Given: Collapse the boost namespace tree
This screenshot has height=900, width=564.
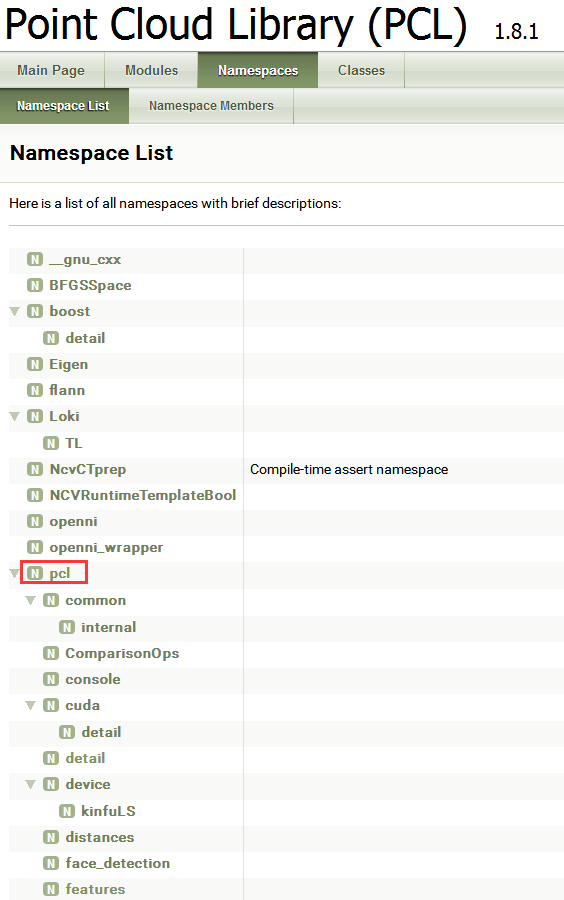Looking at the screenshot, I should point(15,311).
